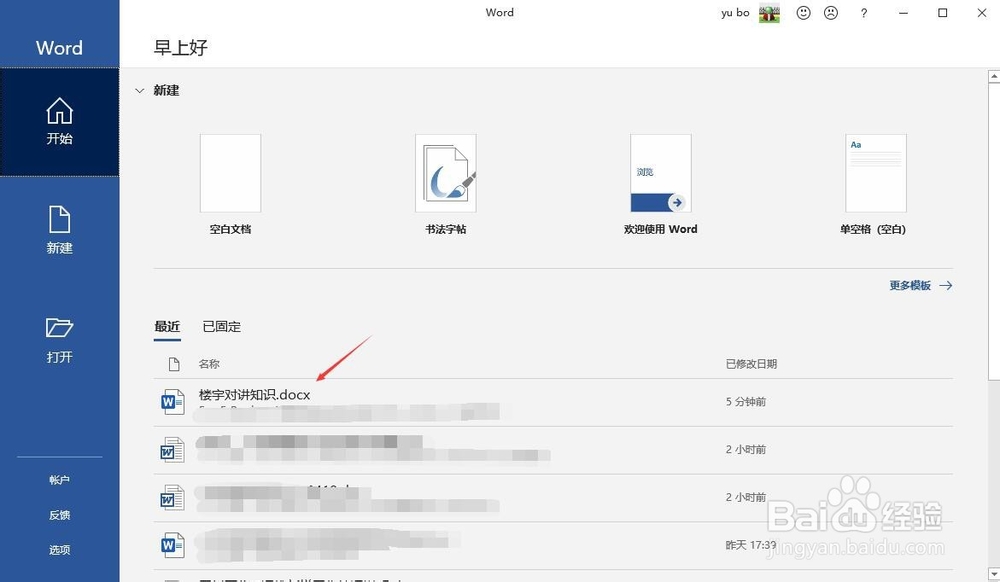
Task: Sort by clicking the 名称 column header
Action: click(208, 363)
